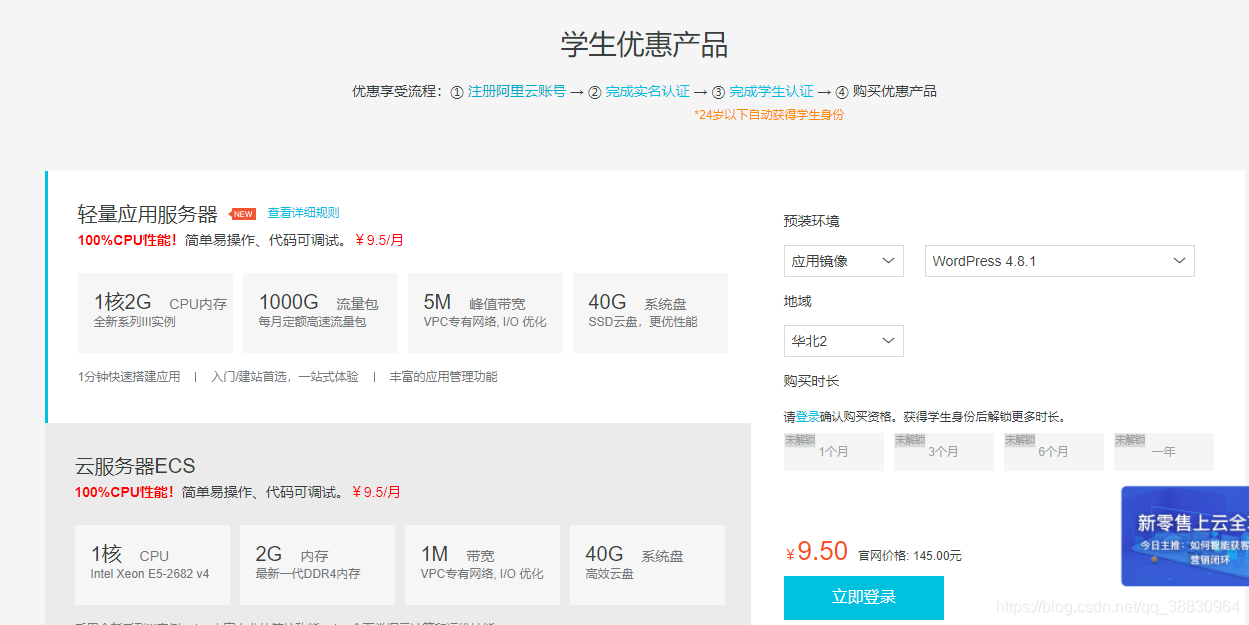
Task: Click the NEW badge beside 轻量应用服务器
Action: 243,214
